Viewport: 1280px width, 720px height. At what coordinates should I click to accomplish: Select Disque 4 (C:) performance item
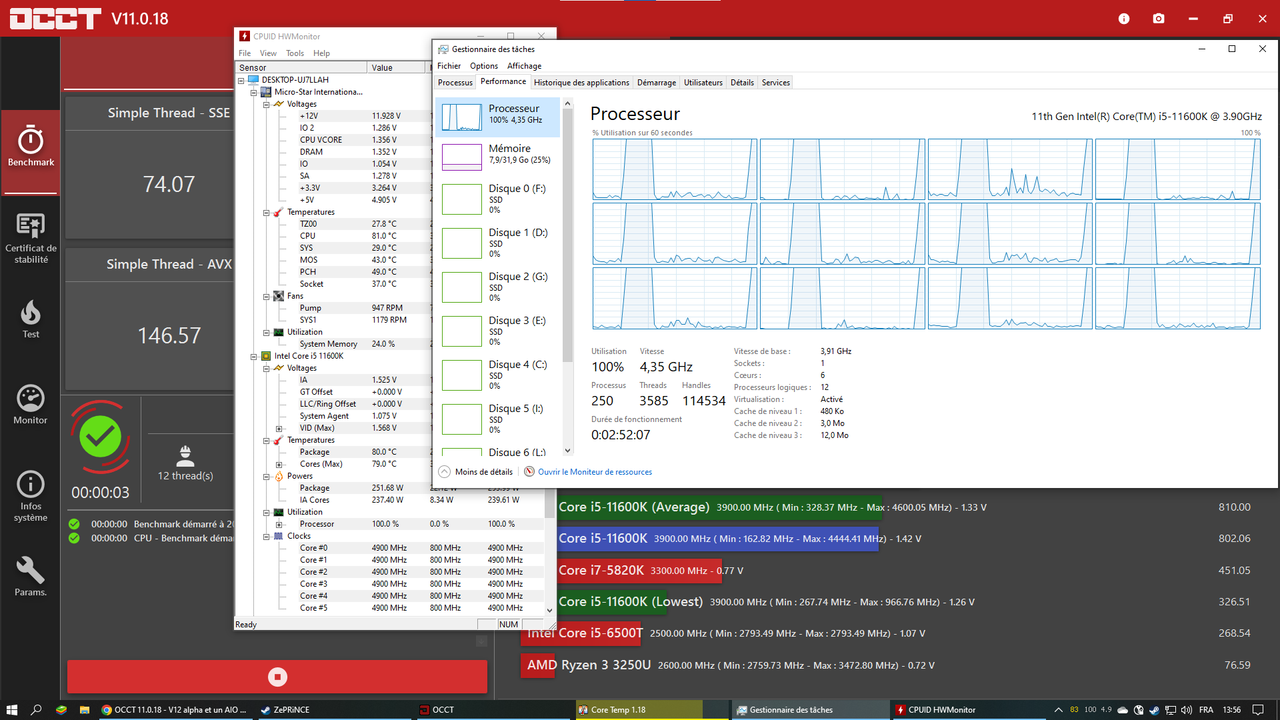tap(498, 375)
